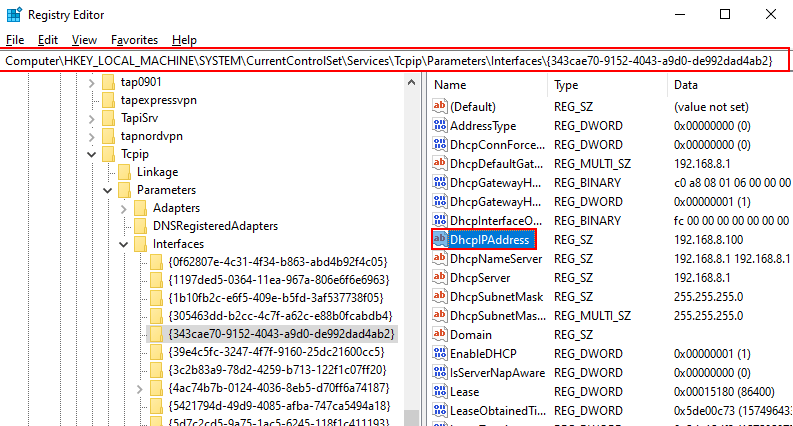Screen dimensions: 793x426
Task: Click the folder icon beside Tcpip
Action: tap(109, 154)
